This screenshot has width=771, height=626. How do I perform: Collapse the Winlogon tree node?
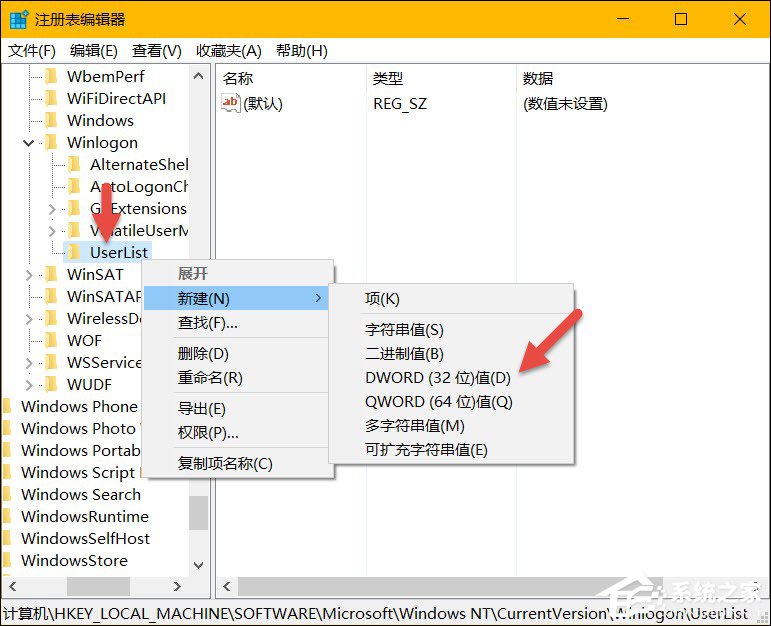tap(29, 143)
